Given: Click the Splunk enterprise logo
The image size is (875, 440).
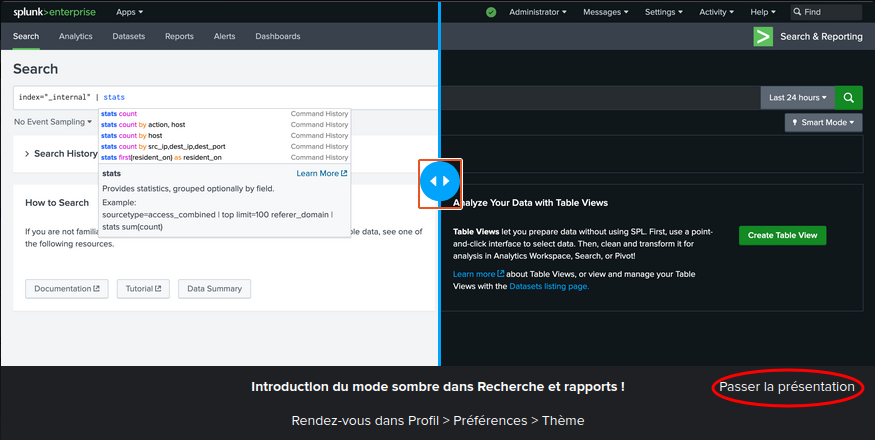Looking at the screenshot, I should 55,12.
